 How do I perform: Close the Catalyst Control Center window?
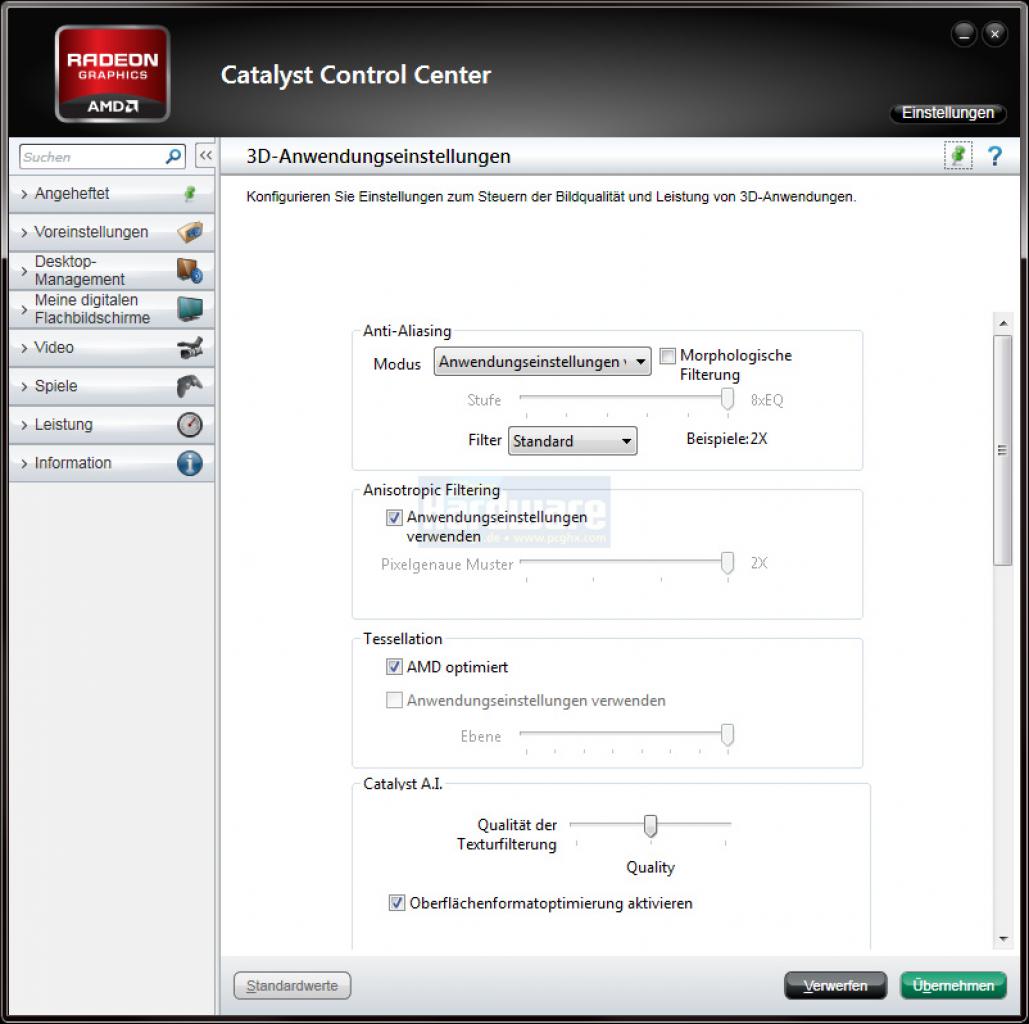click(995, 34)
